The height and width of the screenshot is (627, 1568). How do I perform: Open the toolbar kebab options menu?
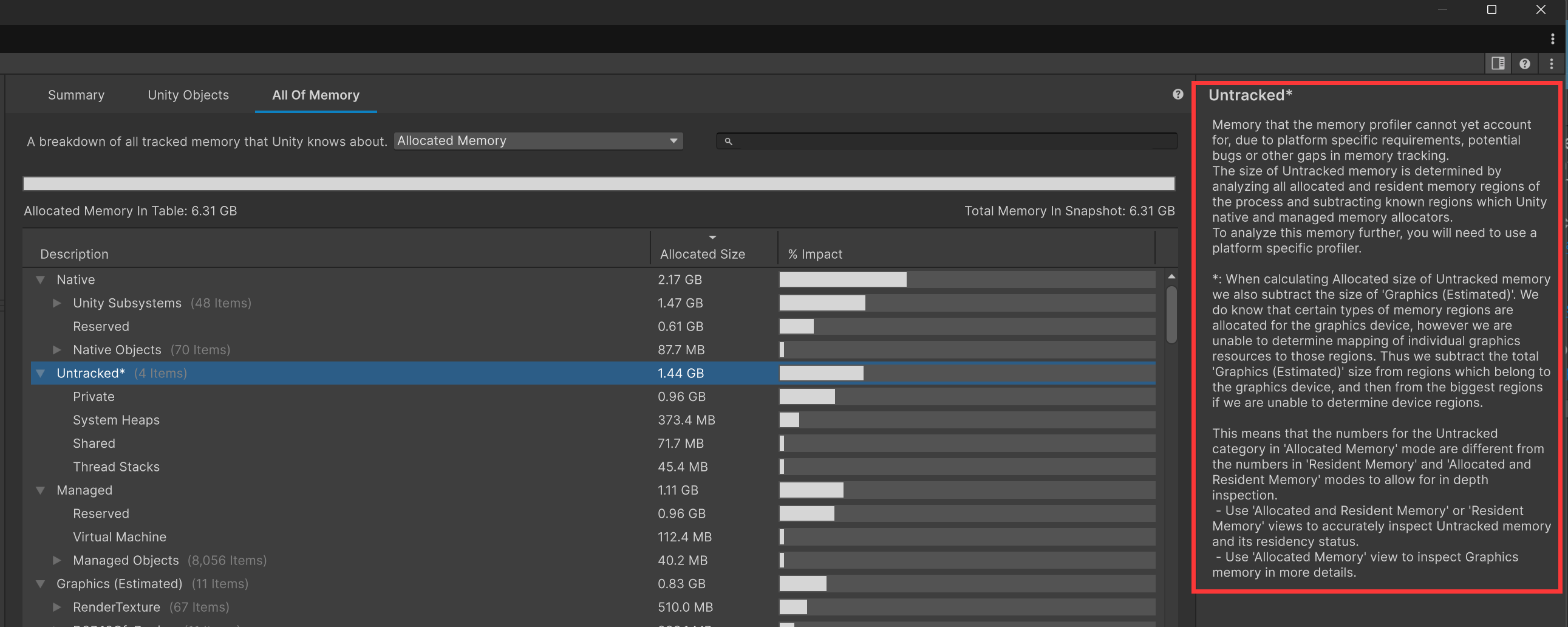[x=1552, y=63]
